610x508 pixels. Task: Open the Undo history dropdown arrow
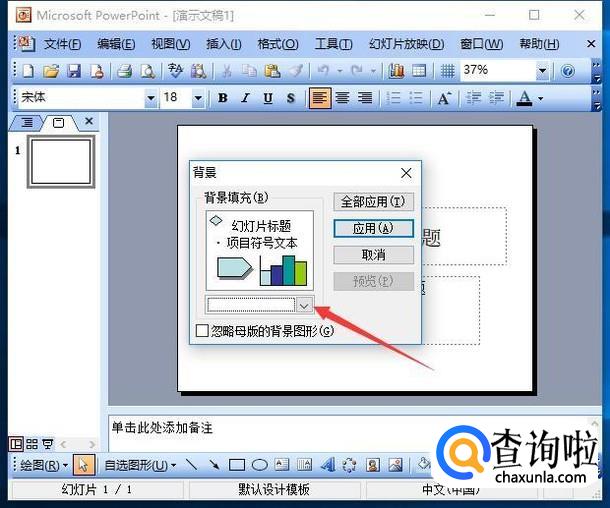point(340,71)
